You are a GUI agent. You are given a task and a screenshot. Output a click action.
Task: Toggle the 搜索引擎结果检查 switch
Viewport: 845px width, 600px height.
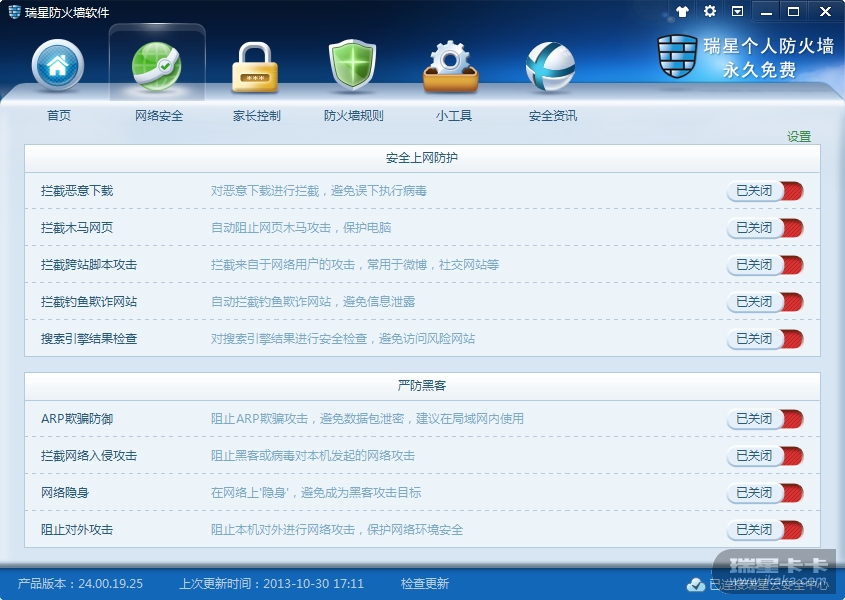point(765,339)
